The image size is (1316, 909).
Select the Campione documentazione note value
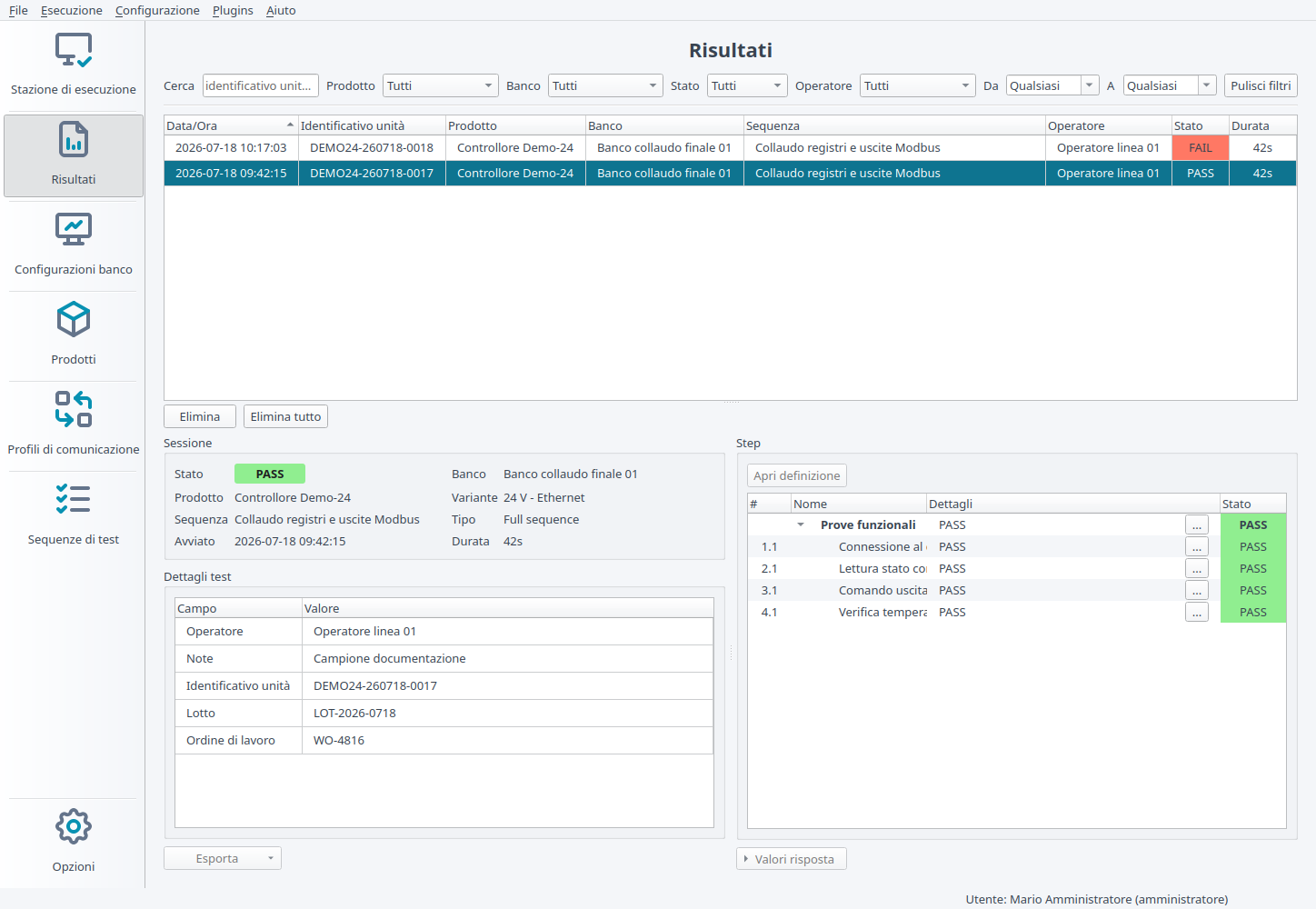507,658
